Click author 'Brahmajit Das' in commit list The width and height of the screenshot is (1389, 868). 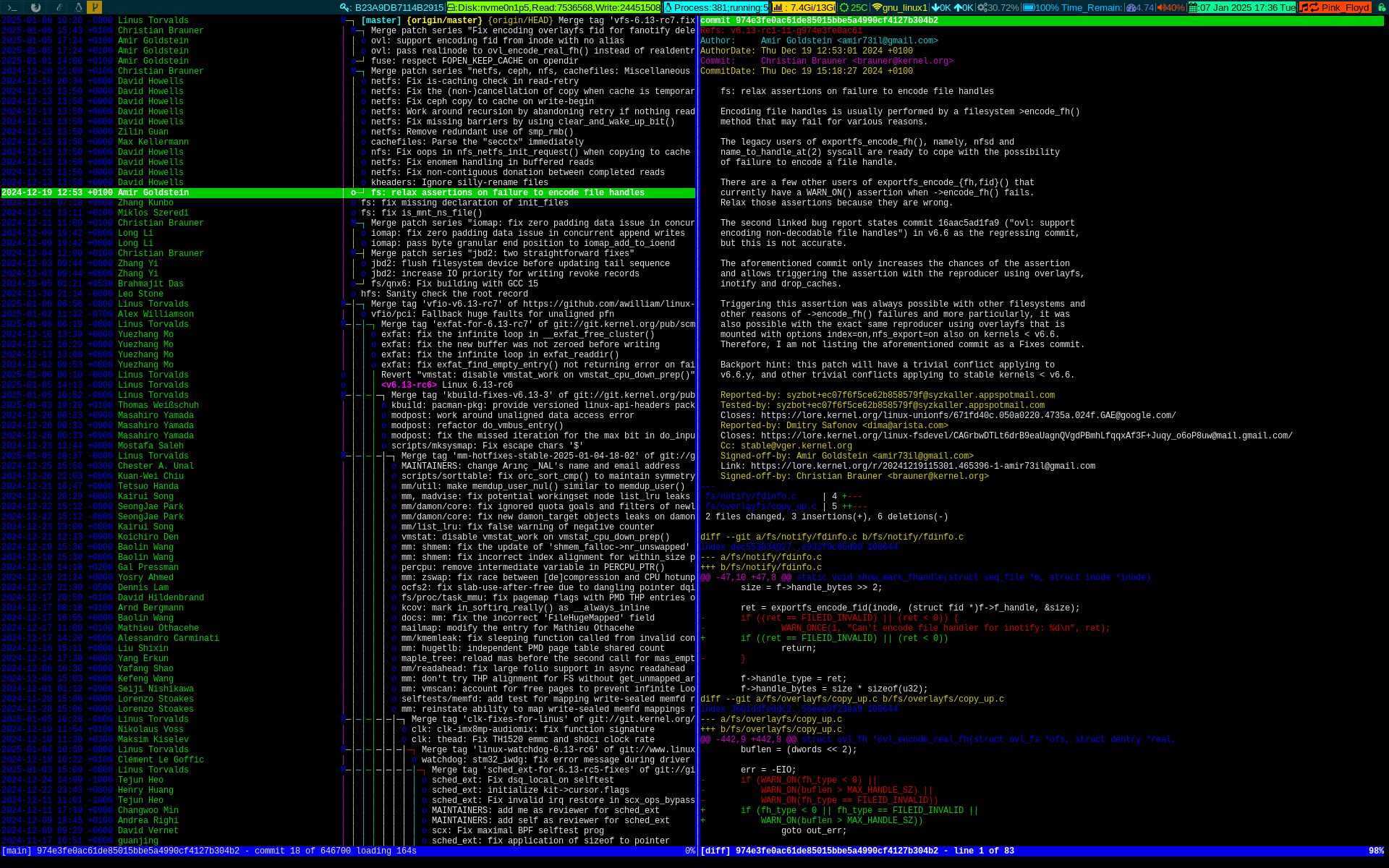coord(150,284)
